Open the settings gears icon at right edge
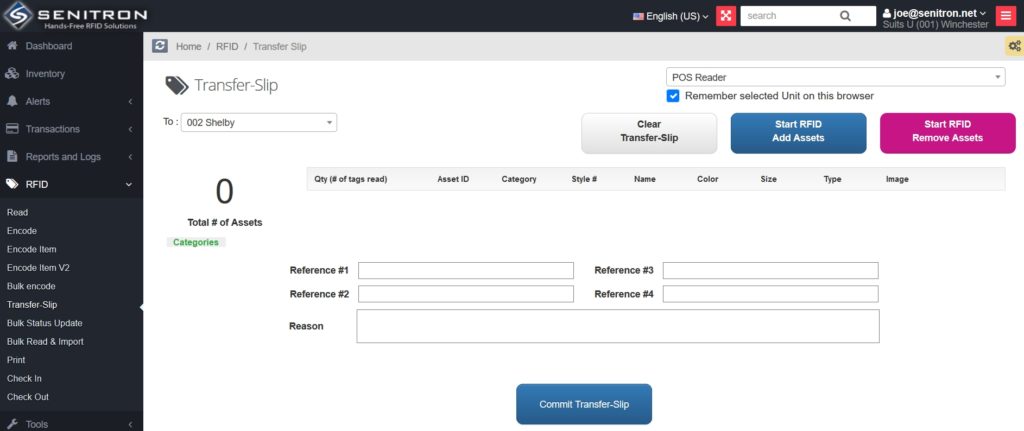This screenshot has height=431, width=1024. (1014, 46)
